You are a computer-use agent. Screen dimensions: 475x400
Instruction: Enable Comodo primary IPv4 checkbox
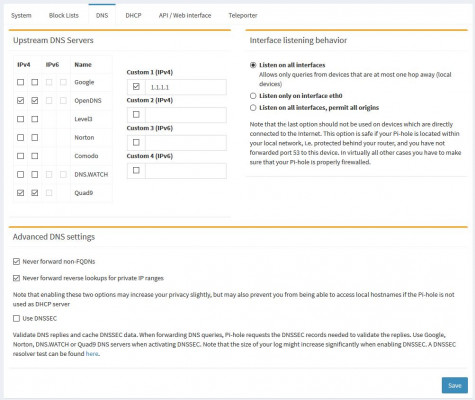(x=21, y=156)
